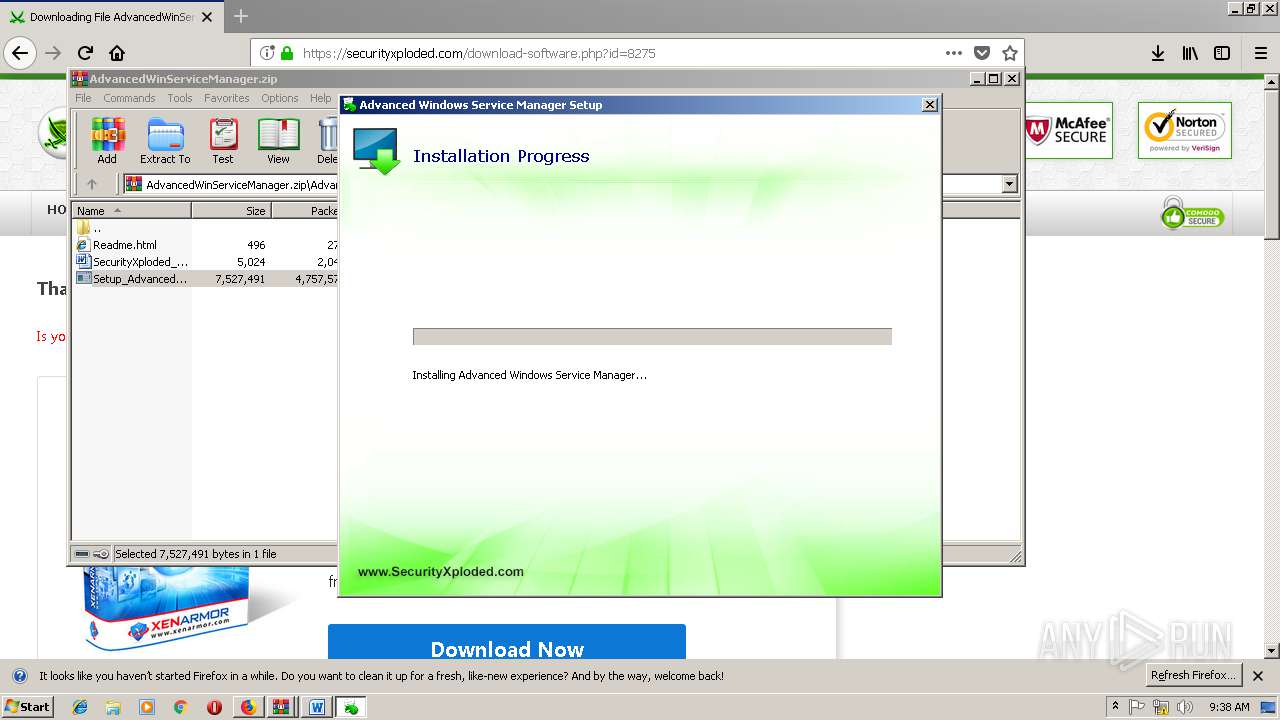The height and width of the screenshot is (720, 1280).
Task: Dismiss the Firefox refresh notification bar
Action: (x=1258, y=676)
